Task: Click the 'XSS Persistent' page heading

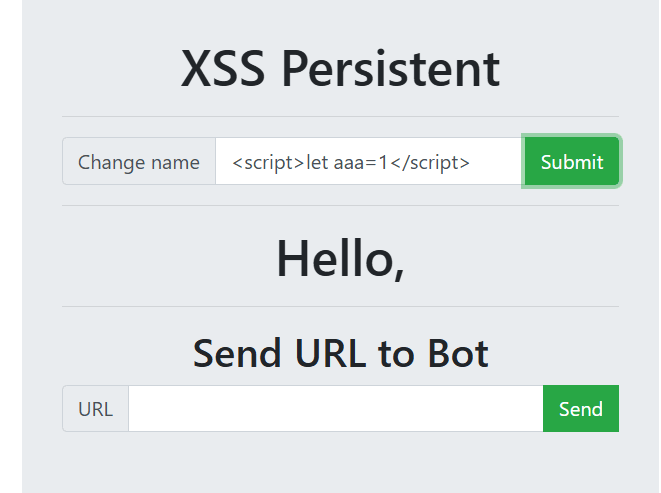Action: [x=340, y=69]
